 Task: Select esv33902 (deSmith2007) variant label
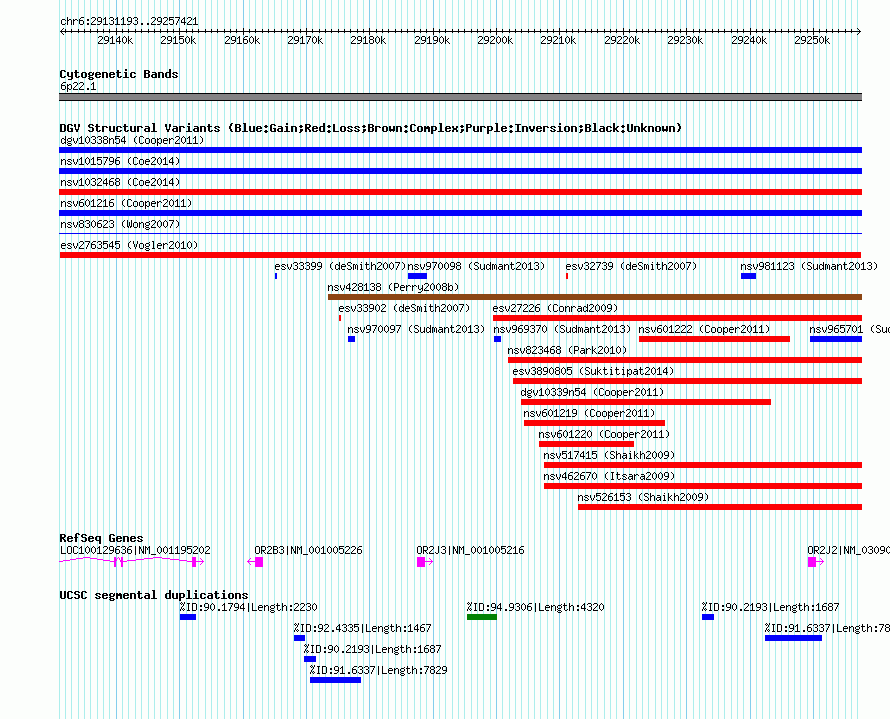click(x=404, y=308)
